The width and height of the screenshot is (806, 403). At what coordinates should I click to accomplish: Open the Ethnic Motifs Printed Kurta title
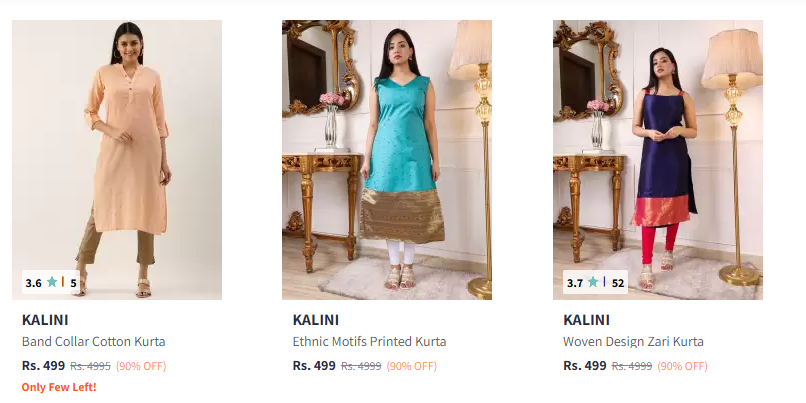[370, 341]
